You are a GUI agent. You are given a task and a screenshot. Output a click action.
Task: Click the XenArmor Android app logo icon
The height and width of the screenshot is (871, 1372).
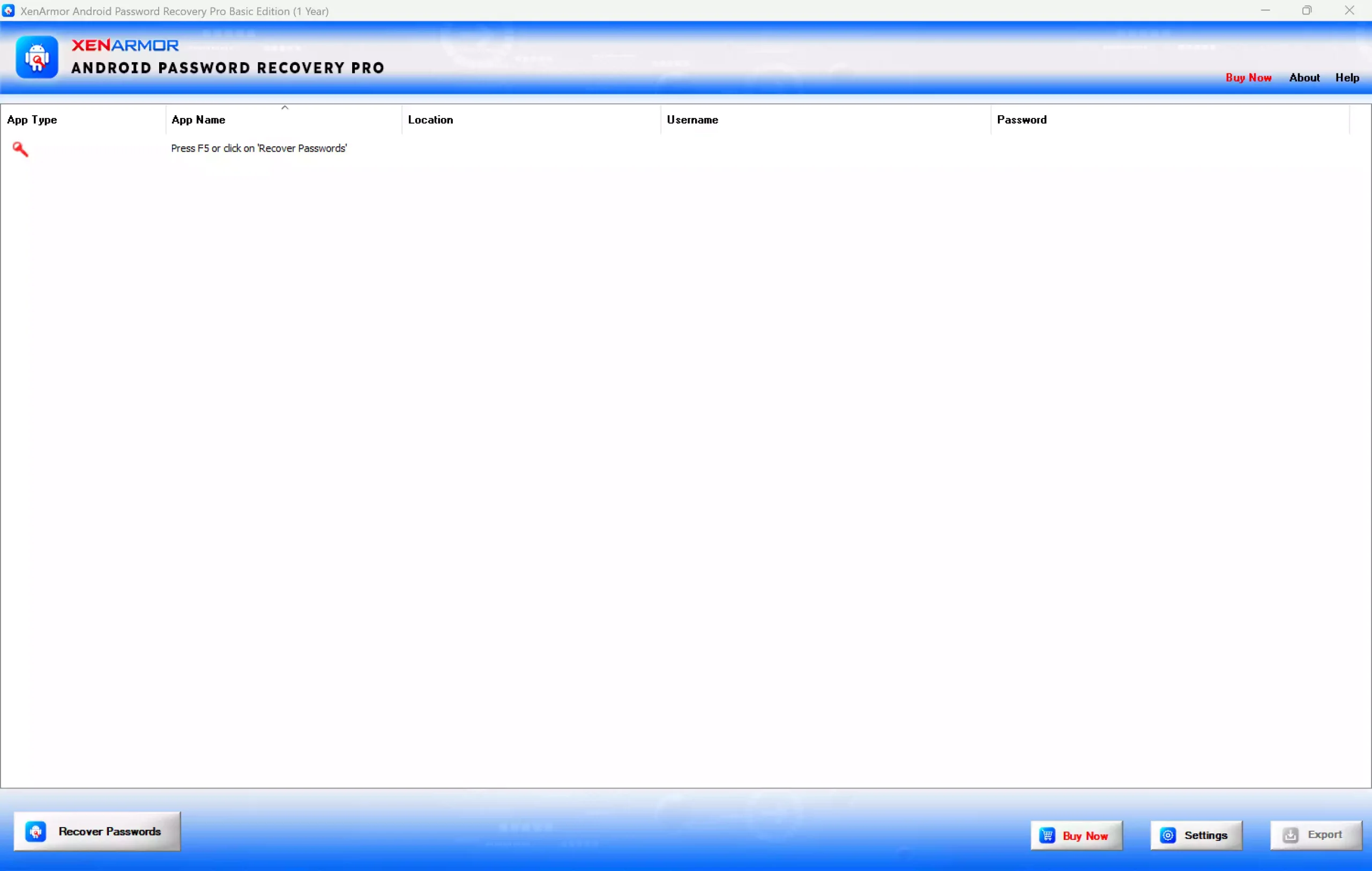[37, 57]
